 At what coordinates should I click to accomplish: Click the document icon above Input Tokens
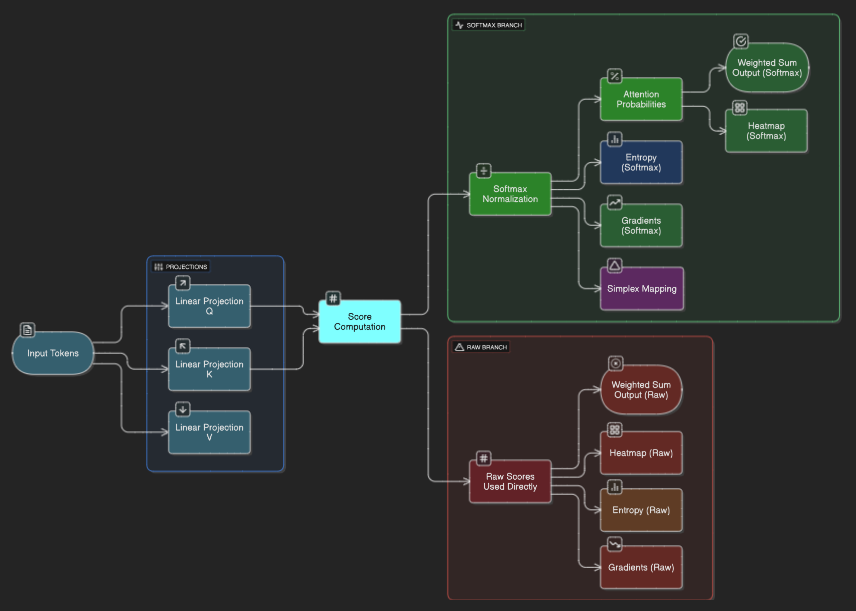coord(28,331)
